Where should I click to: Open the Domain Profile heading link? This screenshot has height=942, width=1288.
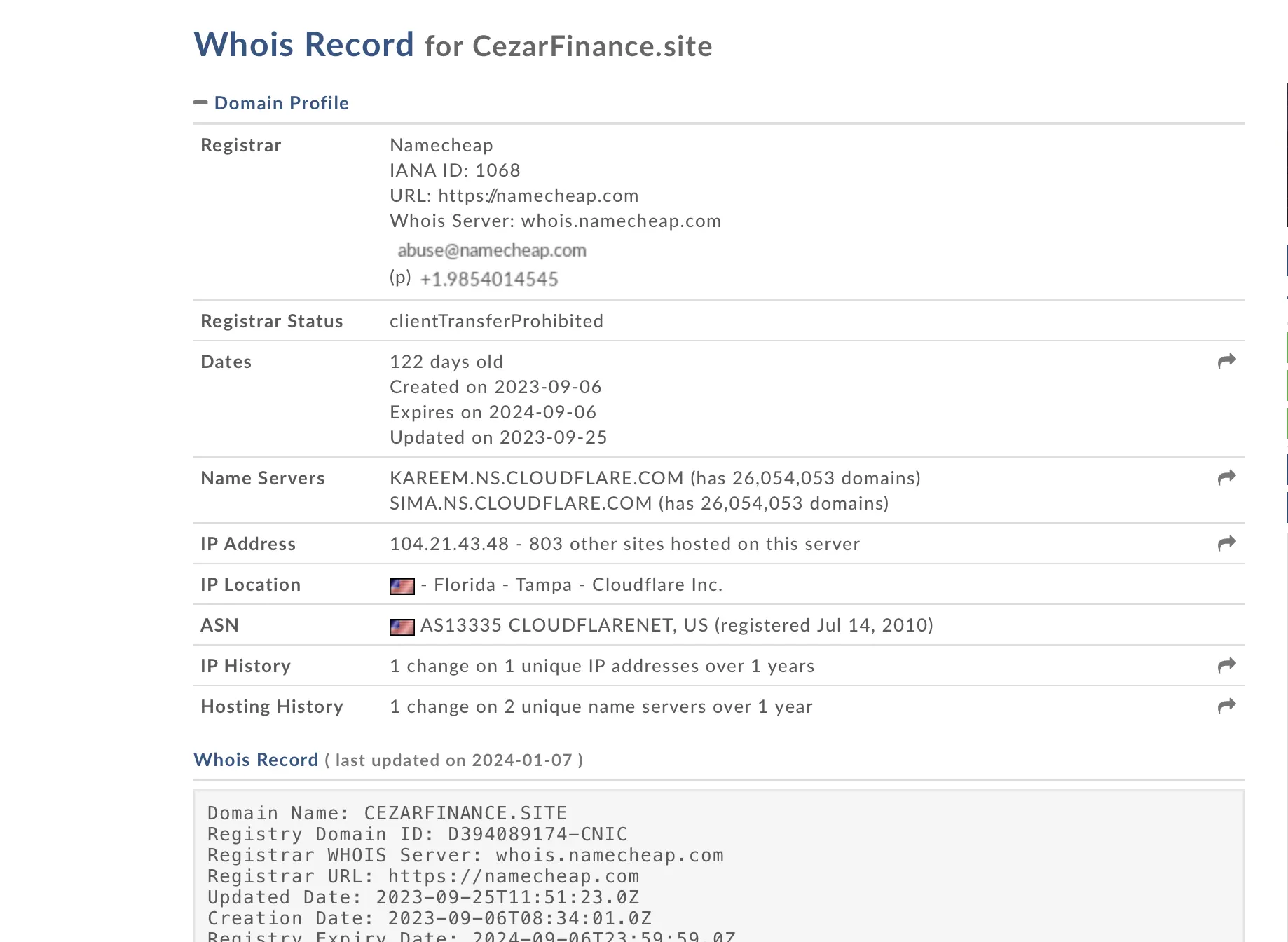(282, 103)
